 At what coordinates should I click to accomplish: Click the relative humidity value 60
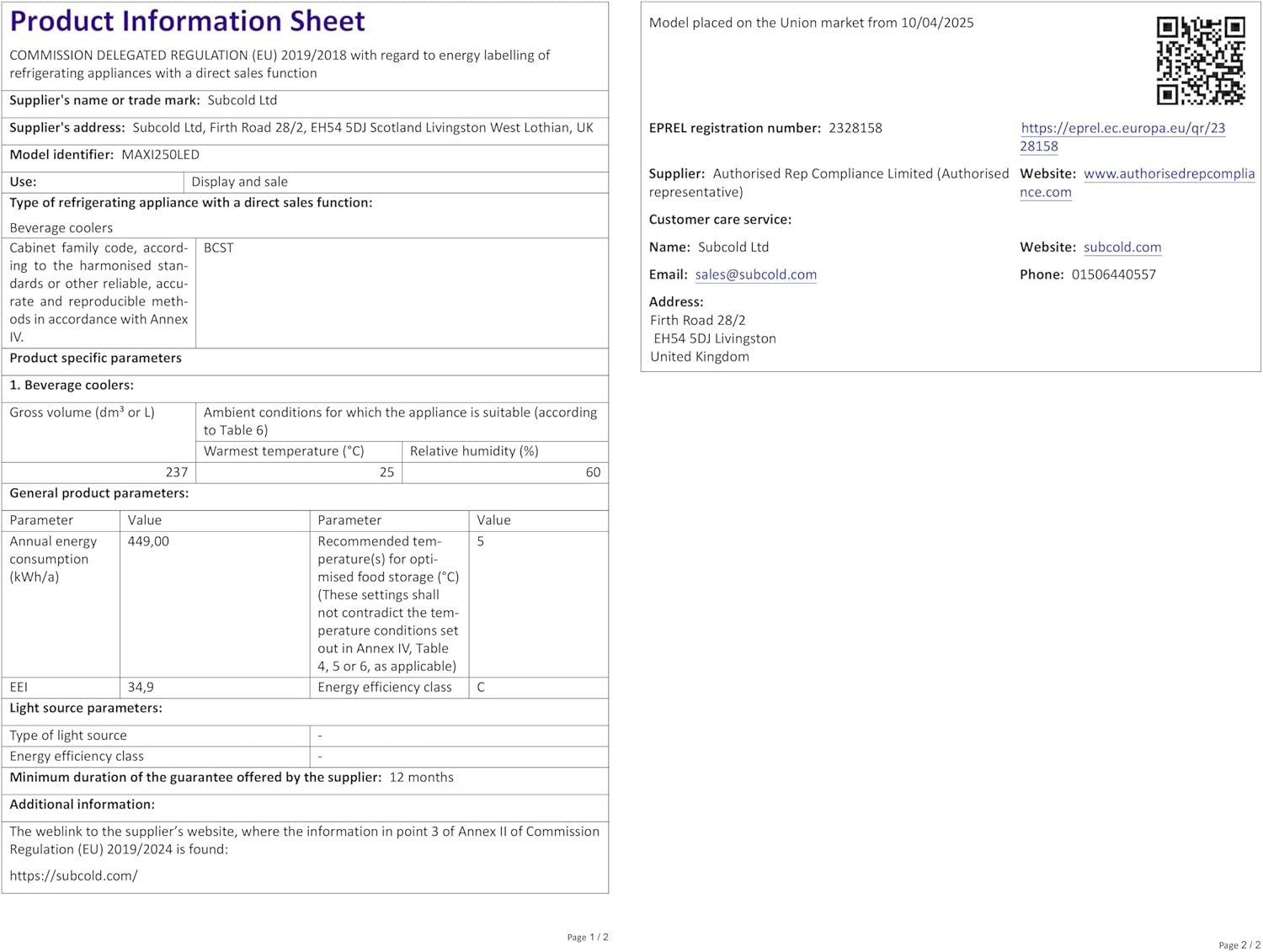click(594, 472)
